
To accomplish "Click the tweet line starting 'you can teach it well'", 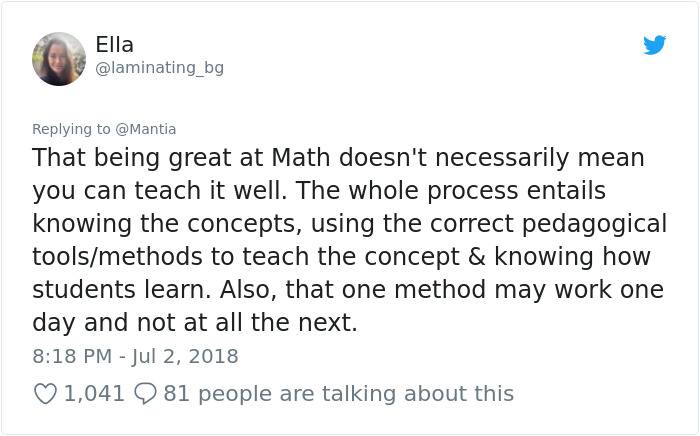I will coord(319,191).
